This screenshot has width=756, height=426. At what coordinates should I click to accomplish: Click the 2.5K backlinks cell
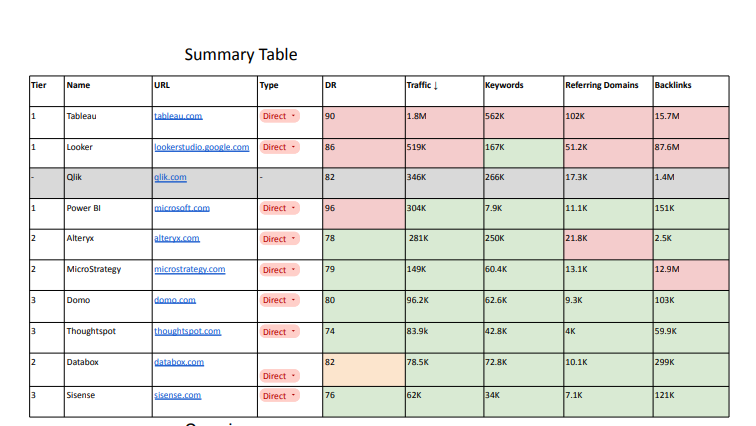tap(691, 244)
